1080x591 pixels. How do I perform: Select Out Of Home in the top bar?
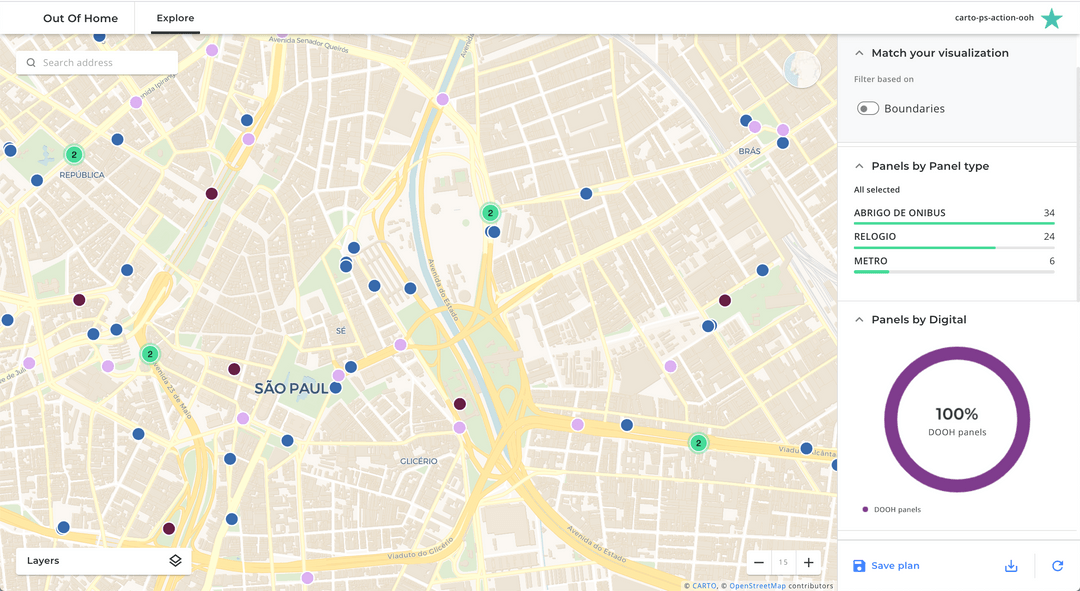pos(80,17)
